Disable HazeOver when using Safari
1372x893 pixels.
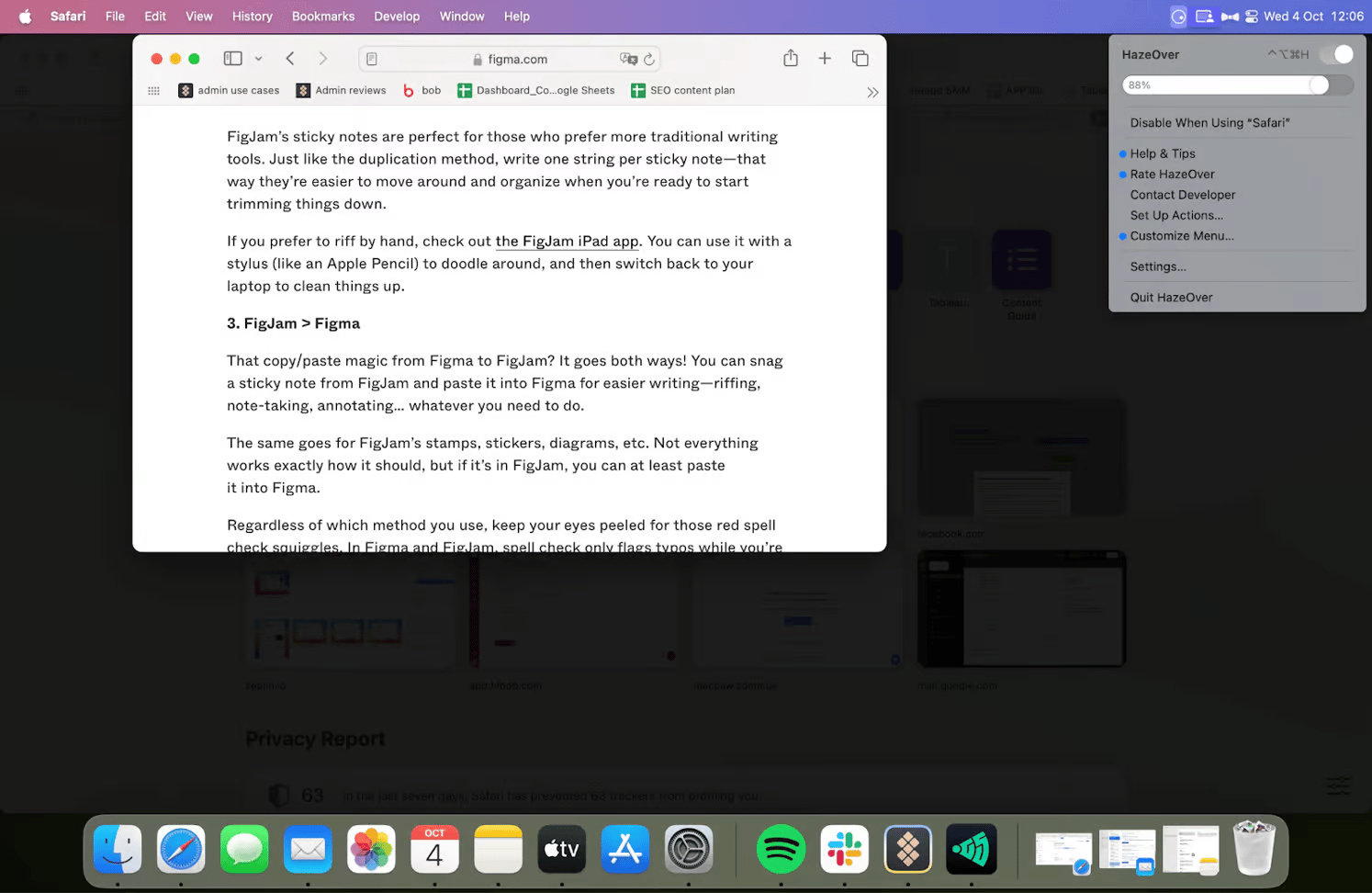click(1209, 122)
